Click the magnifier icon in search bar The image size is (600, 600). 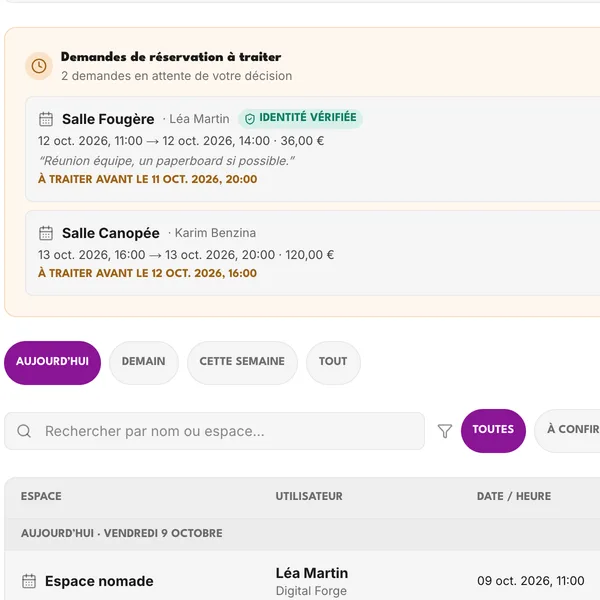point(24,431)
